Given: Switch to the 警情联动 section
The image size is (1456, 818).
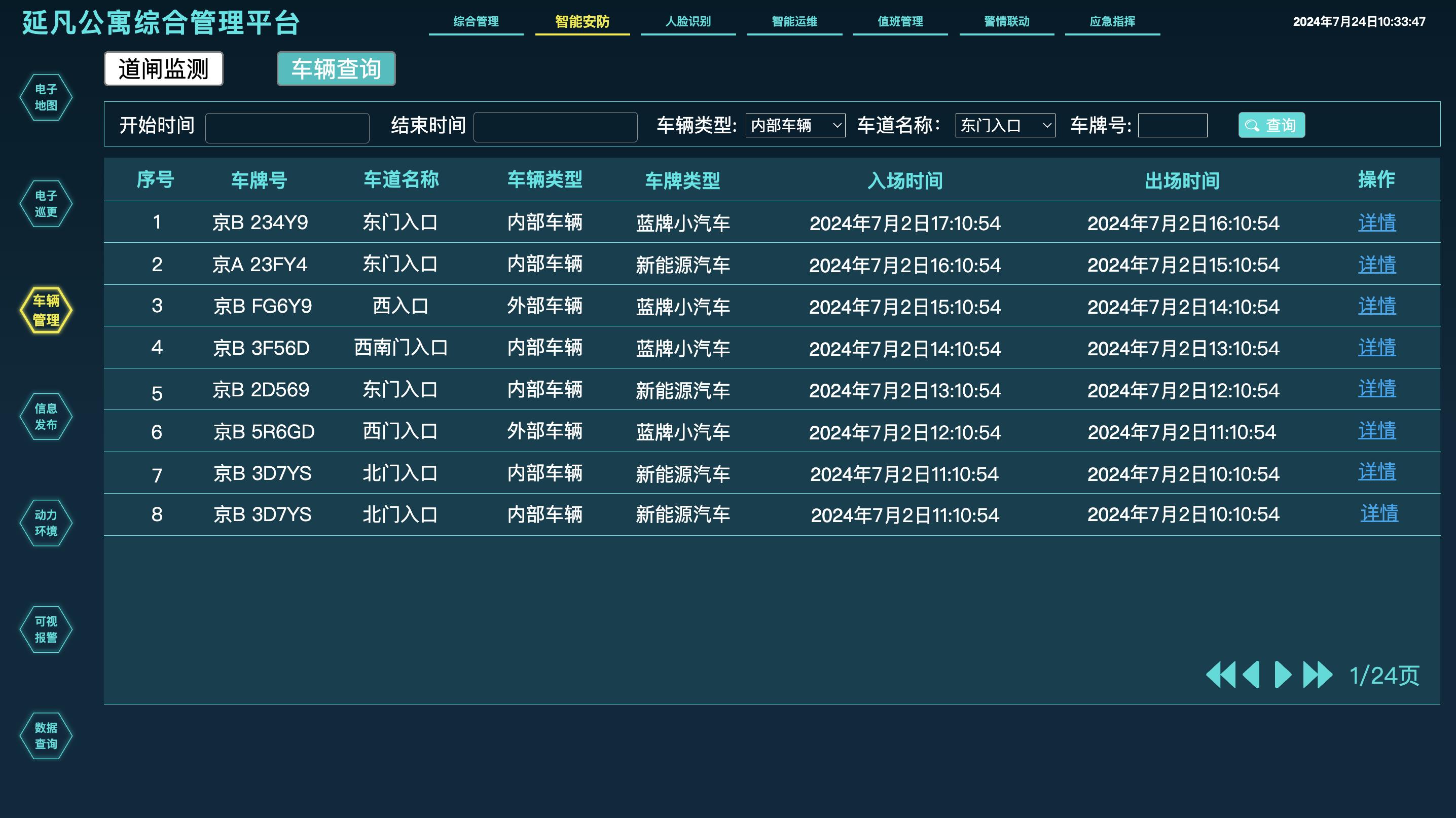Looking at the screenshot, I should click(x=1006, y=22).
